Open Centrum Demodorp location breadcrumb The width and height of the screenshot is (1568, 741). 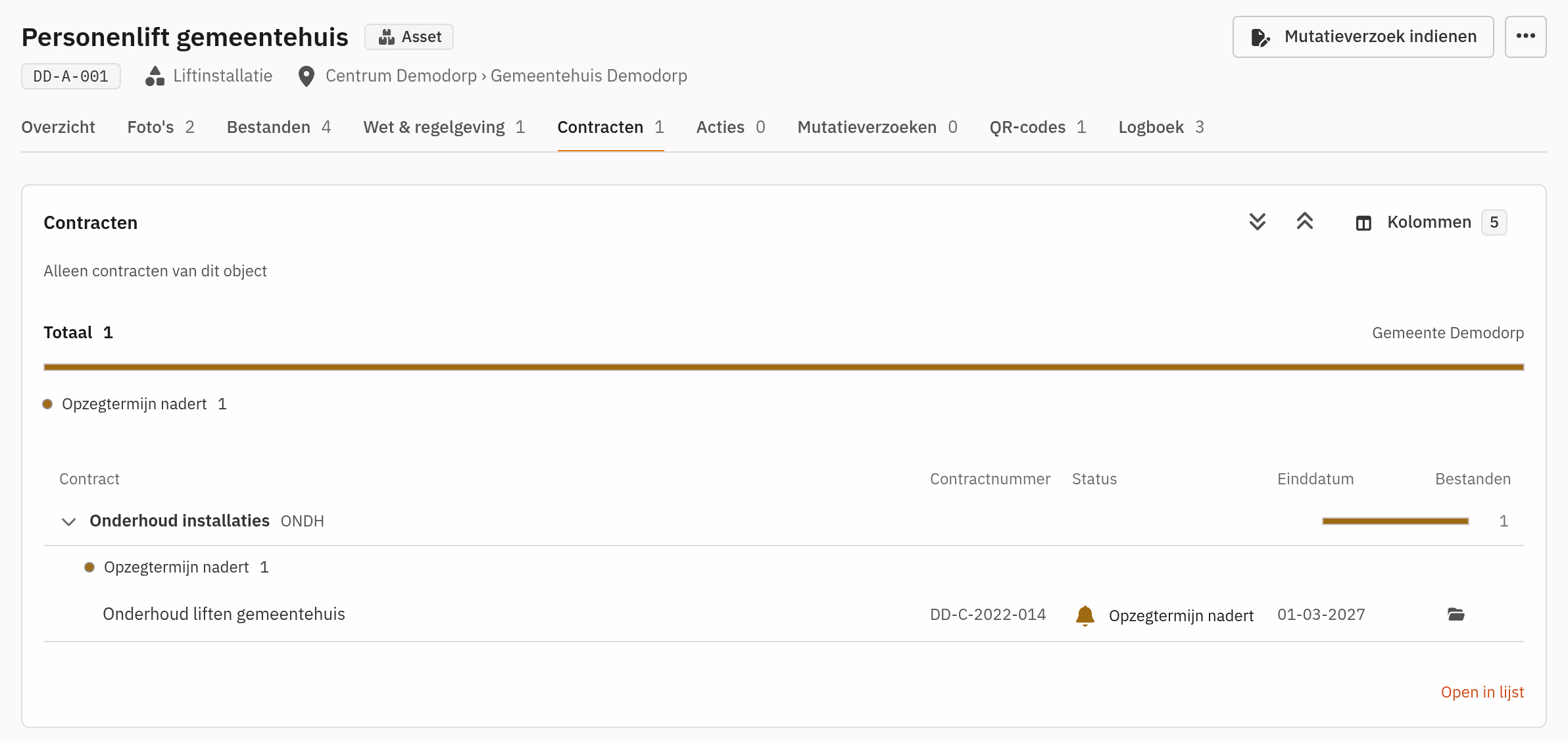(x=401, y=76)
